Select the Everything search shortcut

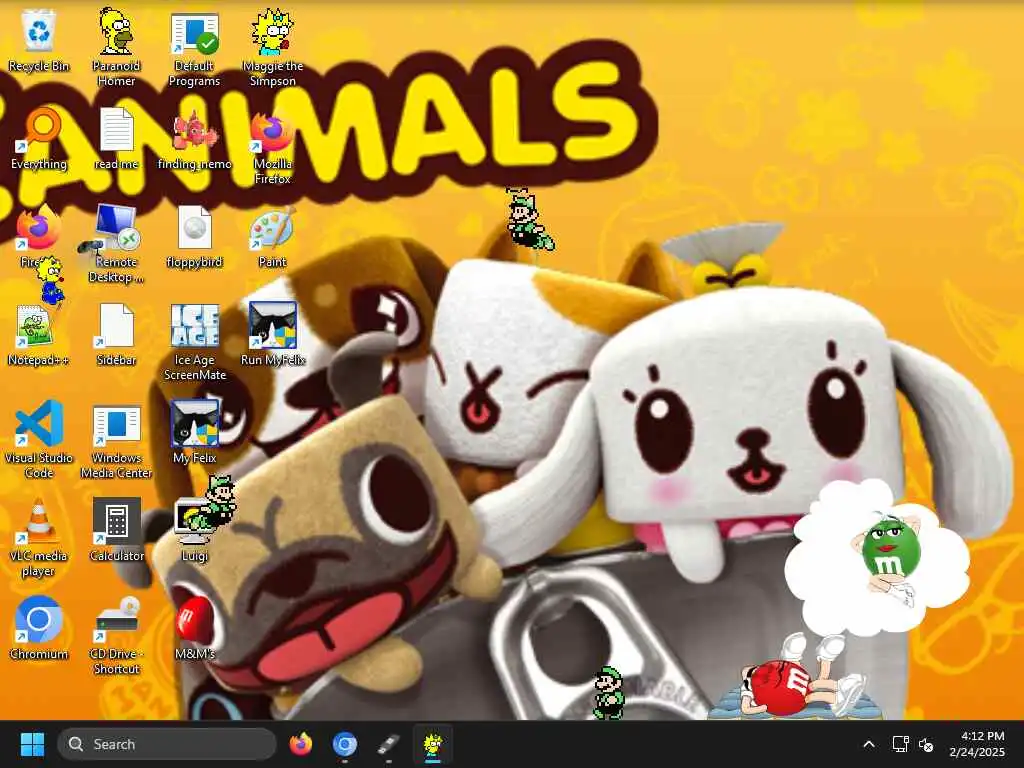[39, 138]
